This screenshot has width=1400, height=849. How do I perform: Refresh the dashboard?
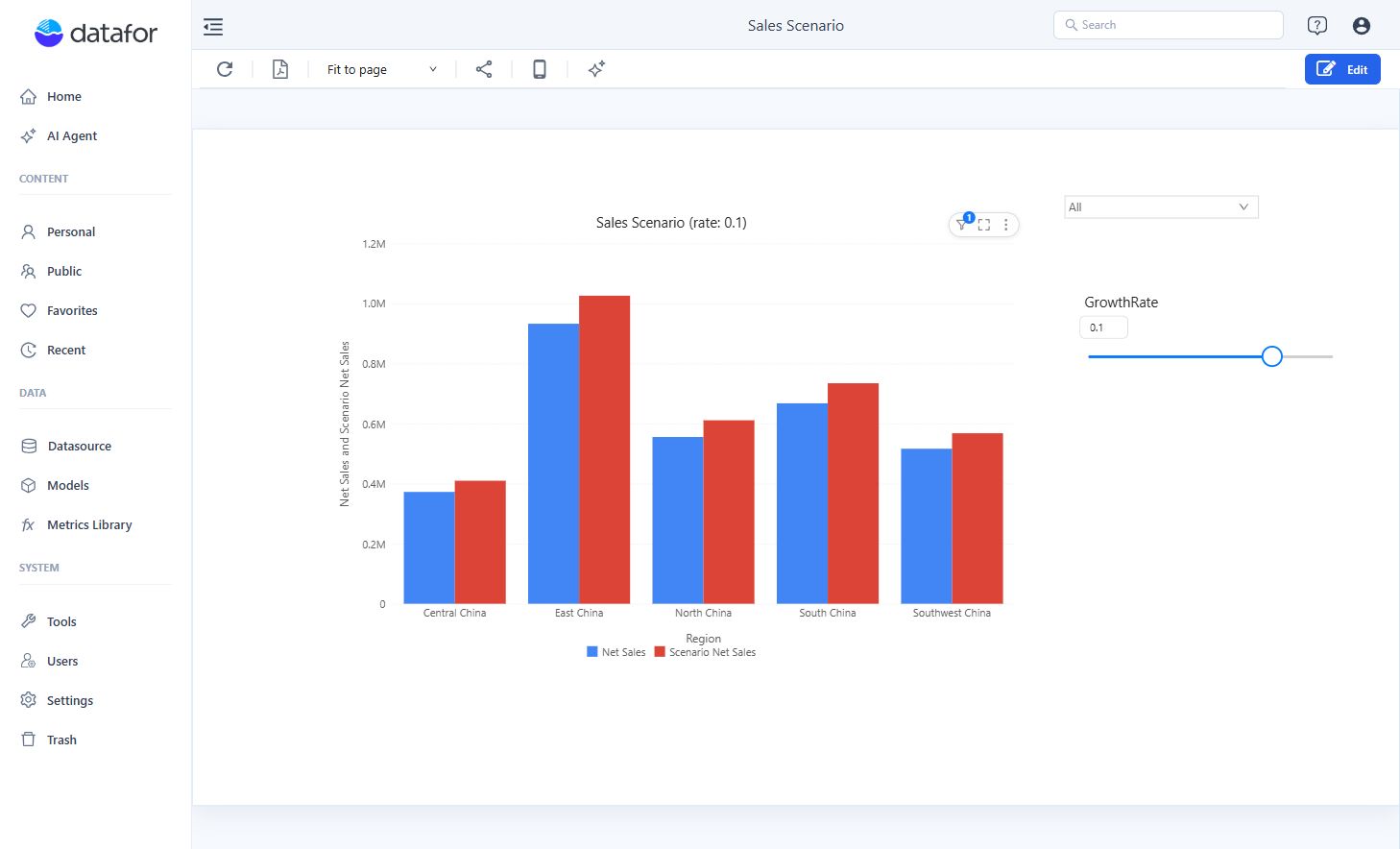pyautogui.click(x=225, y=69)
